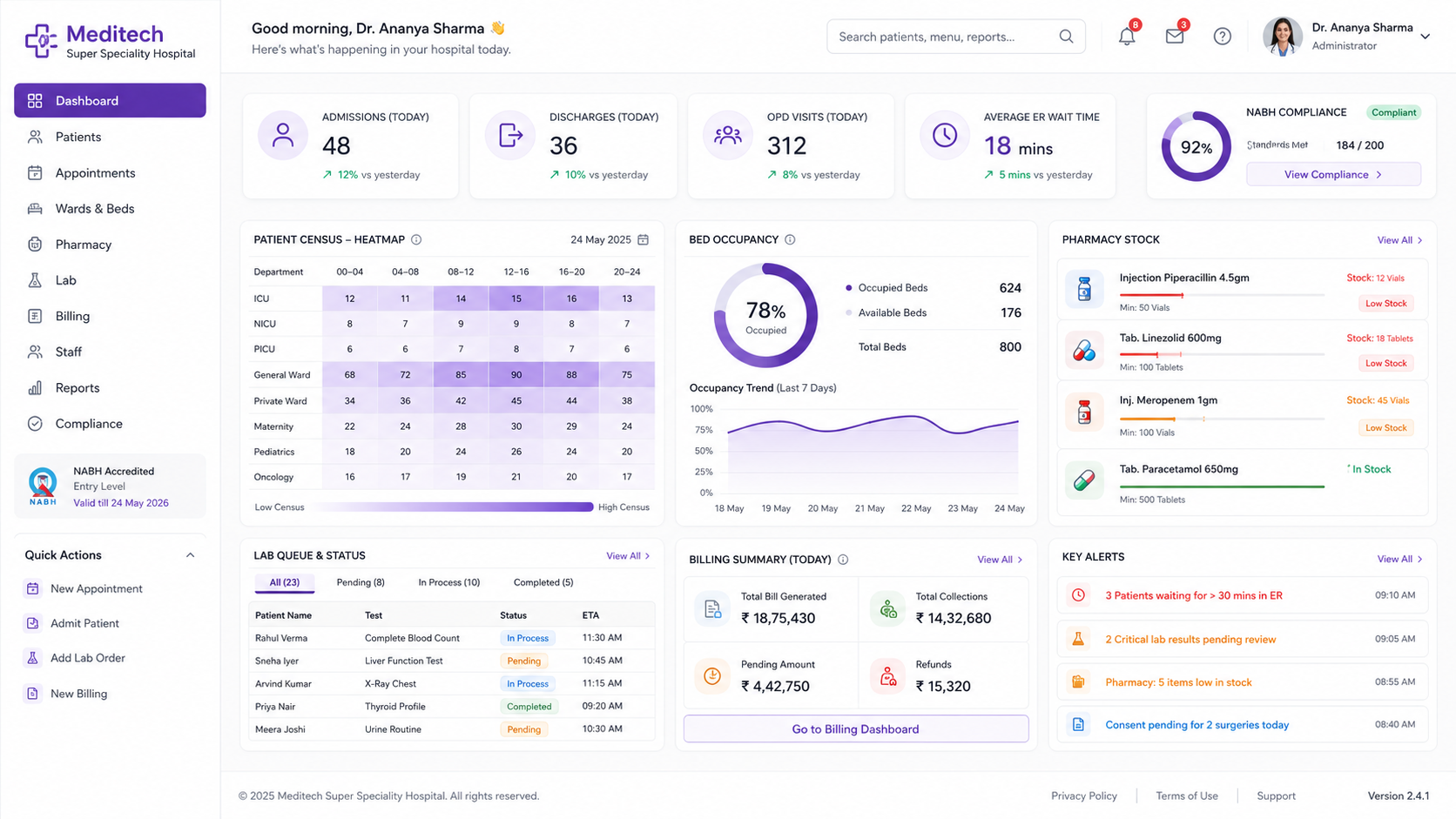Click the 78% Occupied donut chart
Screen dimensions: 1456x819
click(765, 316)
